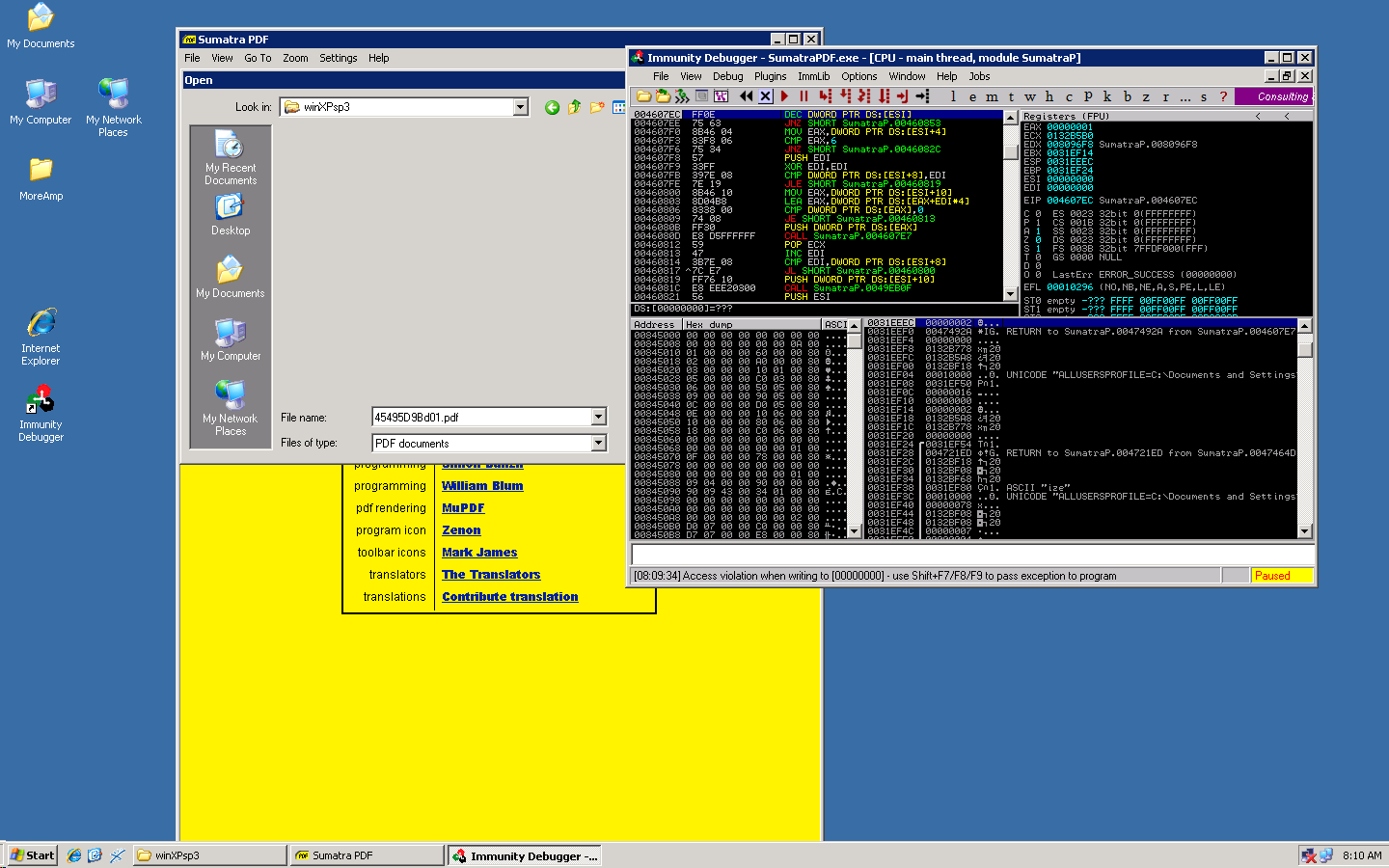
Task: Show windows list with 'w' button
Action: [x=1030, y=96]
